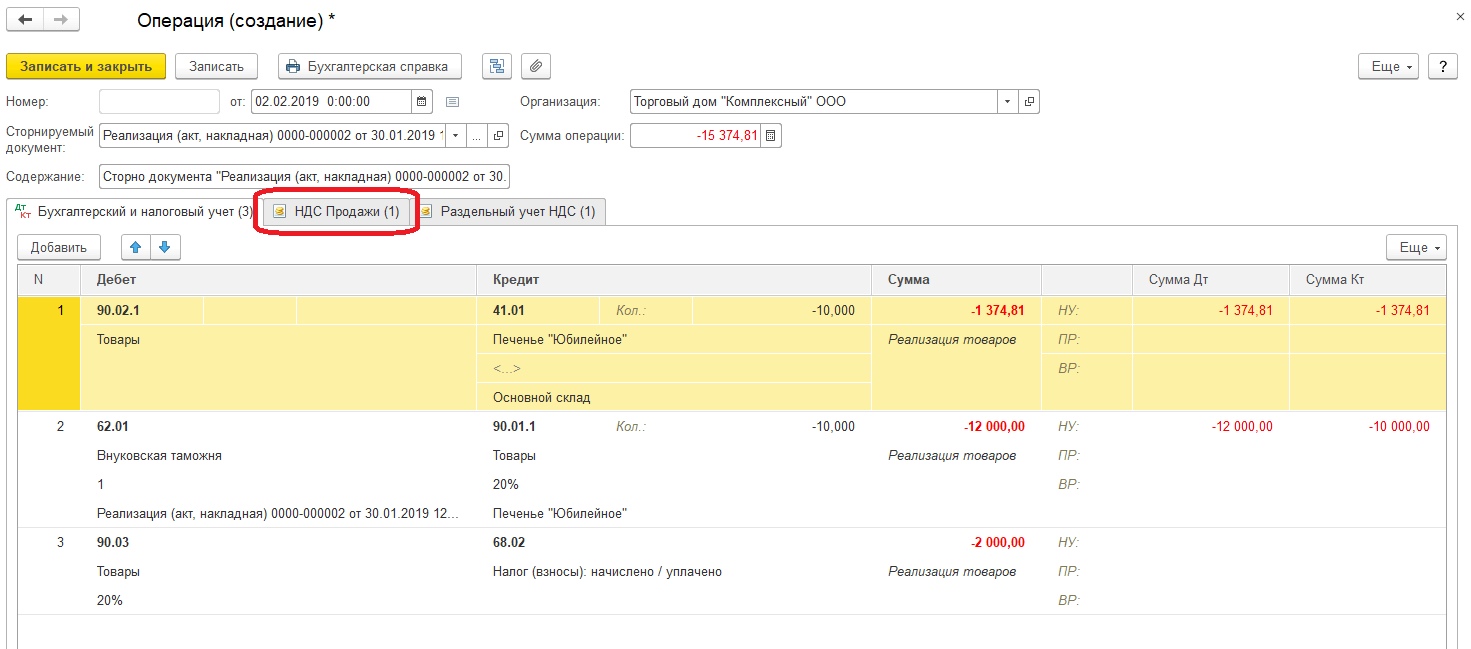
Task: Add a new entry with Добавить
Action: coord(59,247)
